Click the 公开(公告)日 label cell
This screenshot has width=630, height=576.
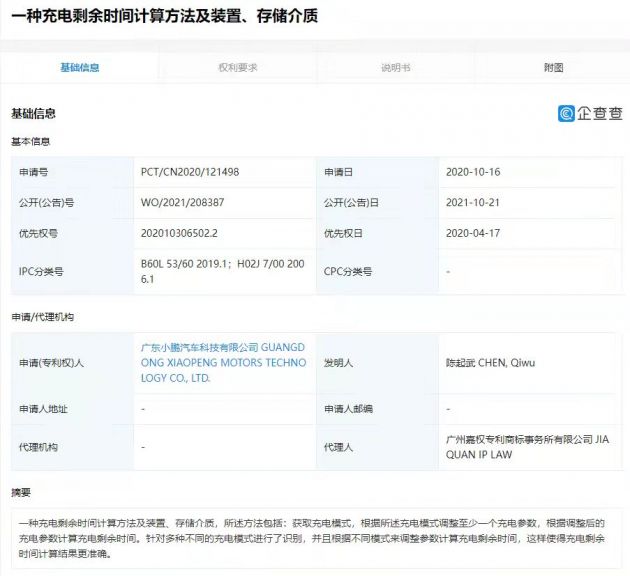377,203
